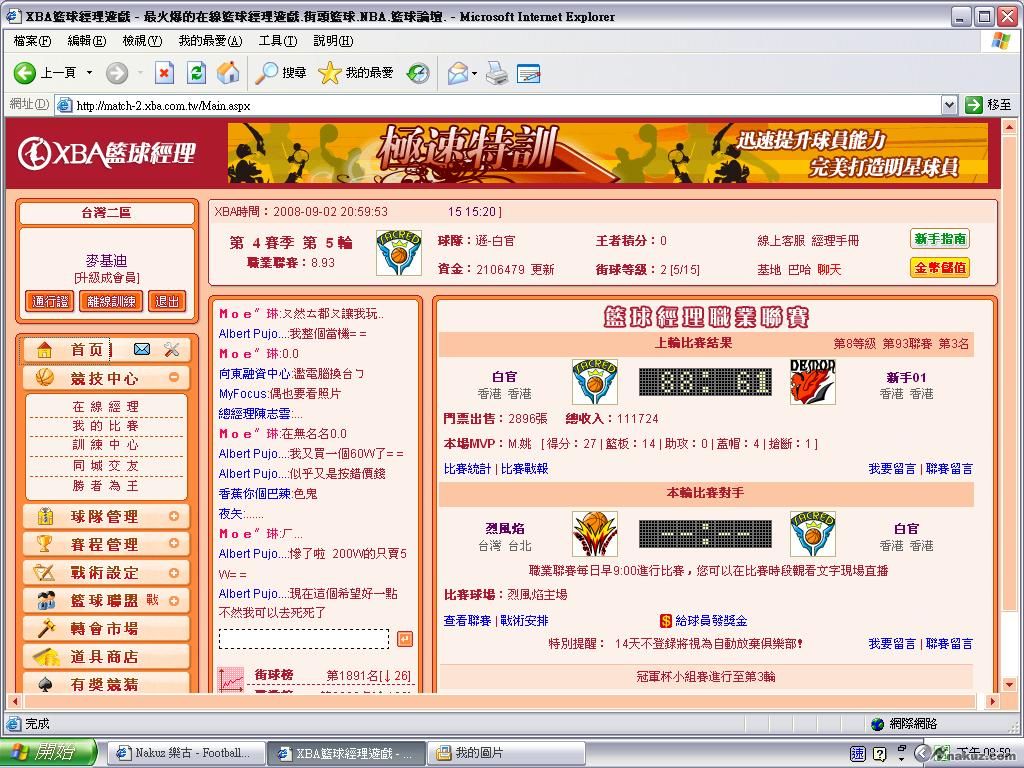Open the address bar dropdown arrow

(x=949, y=105)
